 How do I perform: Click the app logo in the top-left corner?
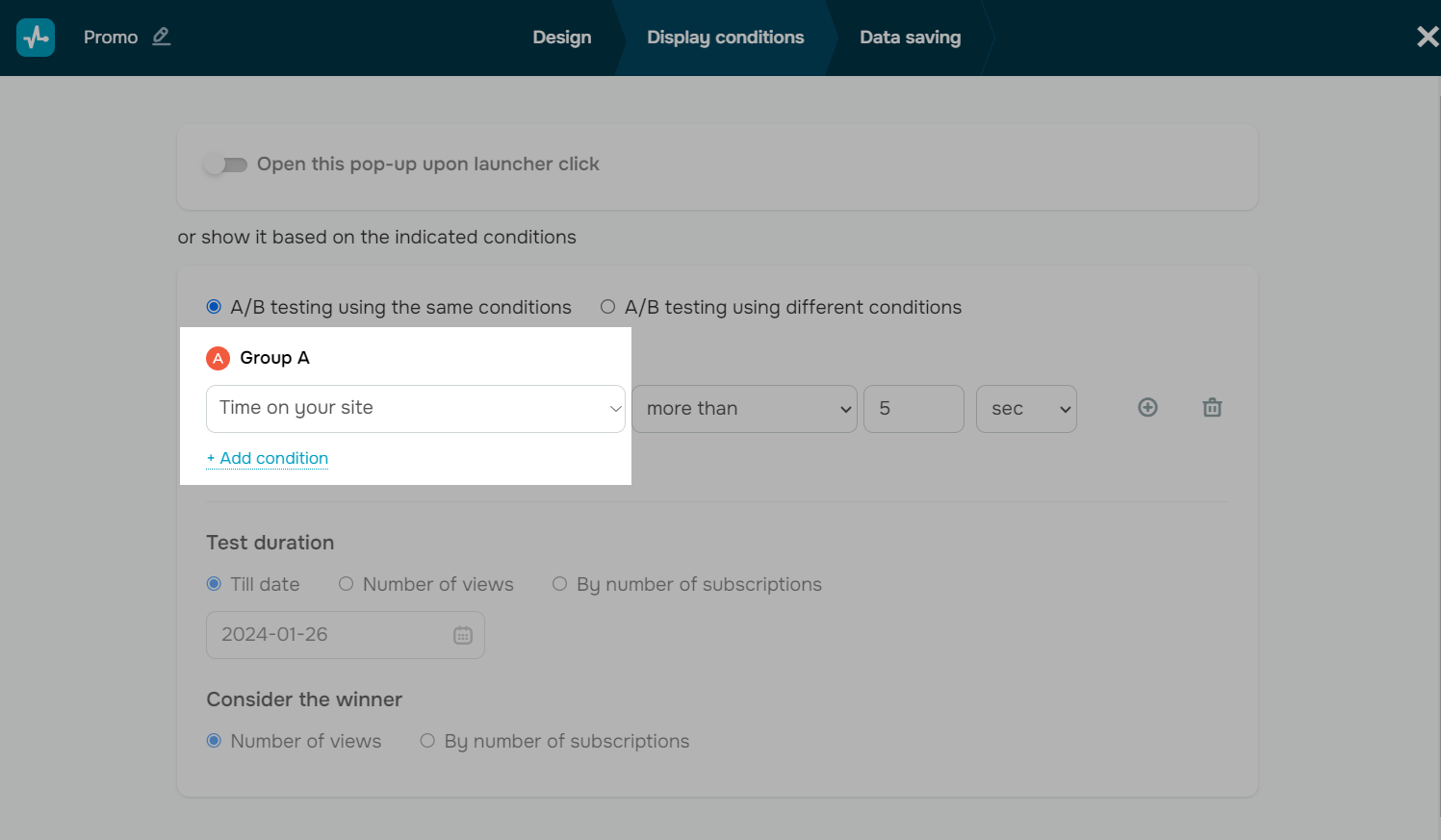[35, 38]
